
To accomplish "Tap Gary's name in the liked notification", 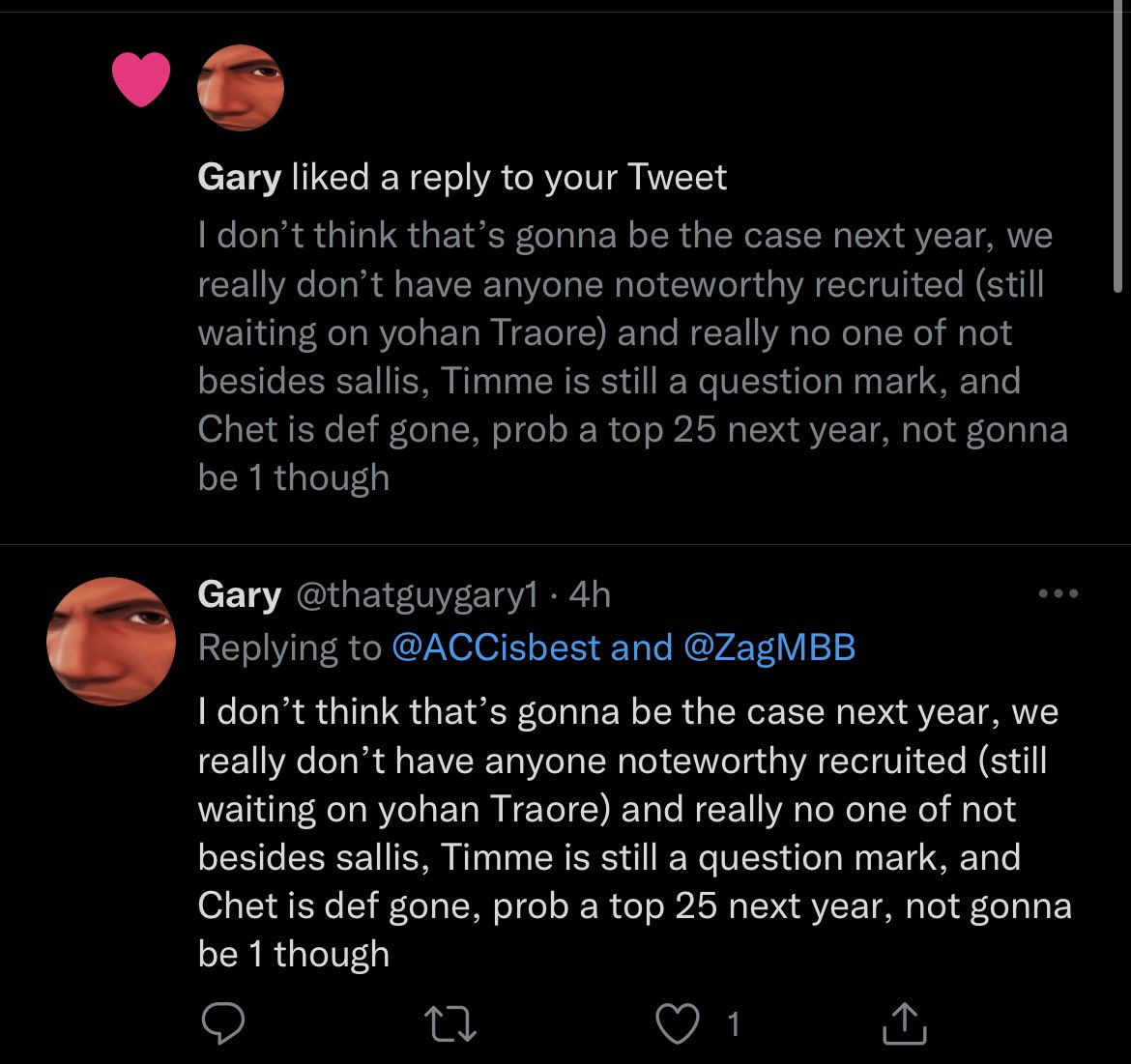I will click(x=240, y=178).
